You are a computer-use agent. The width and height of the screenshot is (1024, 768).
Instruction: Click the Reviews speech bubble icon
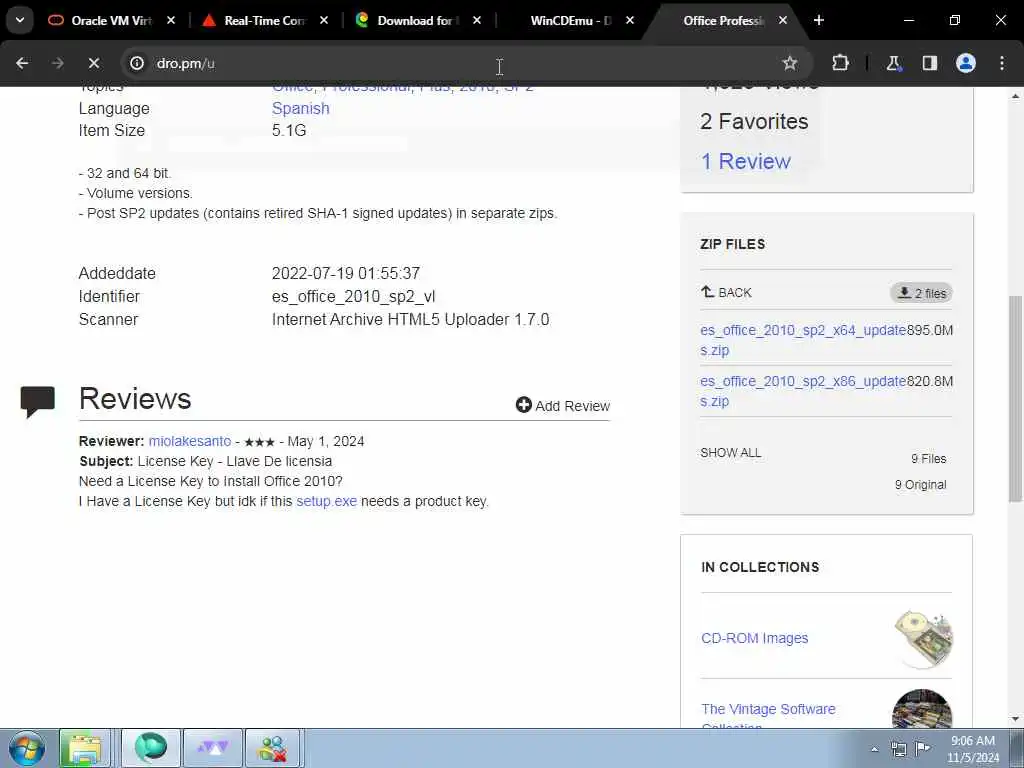point(37,401)
